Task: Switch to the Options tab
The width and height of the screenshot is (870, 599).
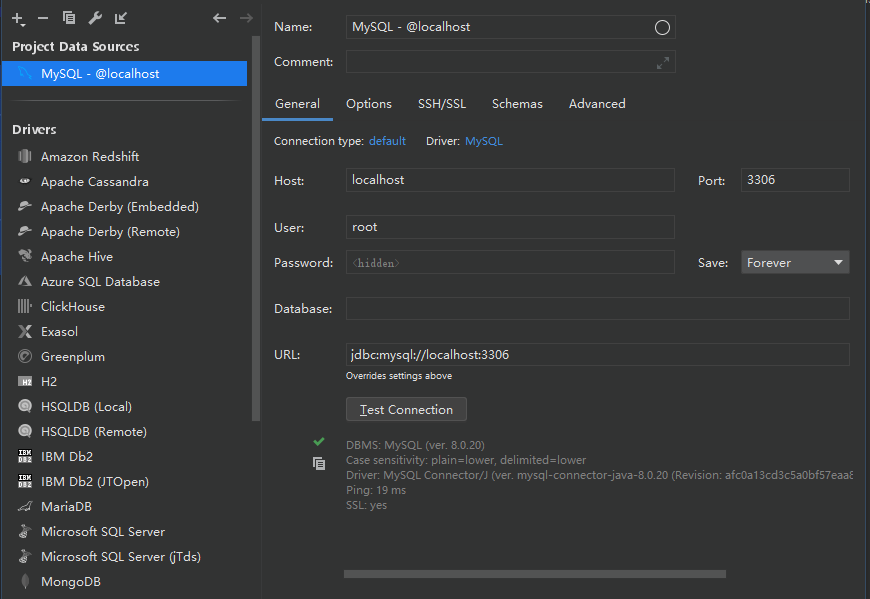Action: [x=369, y=104]
